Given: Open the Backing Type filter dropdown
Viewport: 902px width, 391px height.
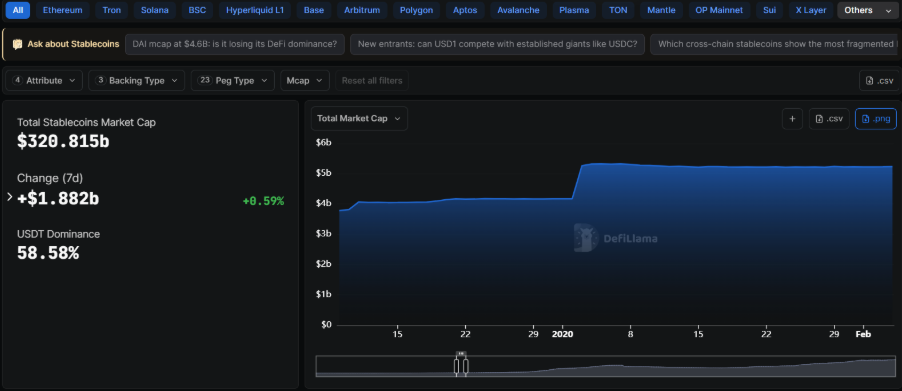Looking at the screenshot, I should point(136,80).
